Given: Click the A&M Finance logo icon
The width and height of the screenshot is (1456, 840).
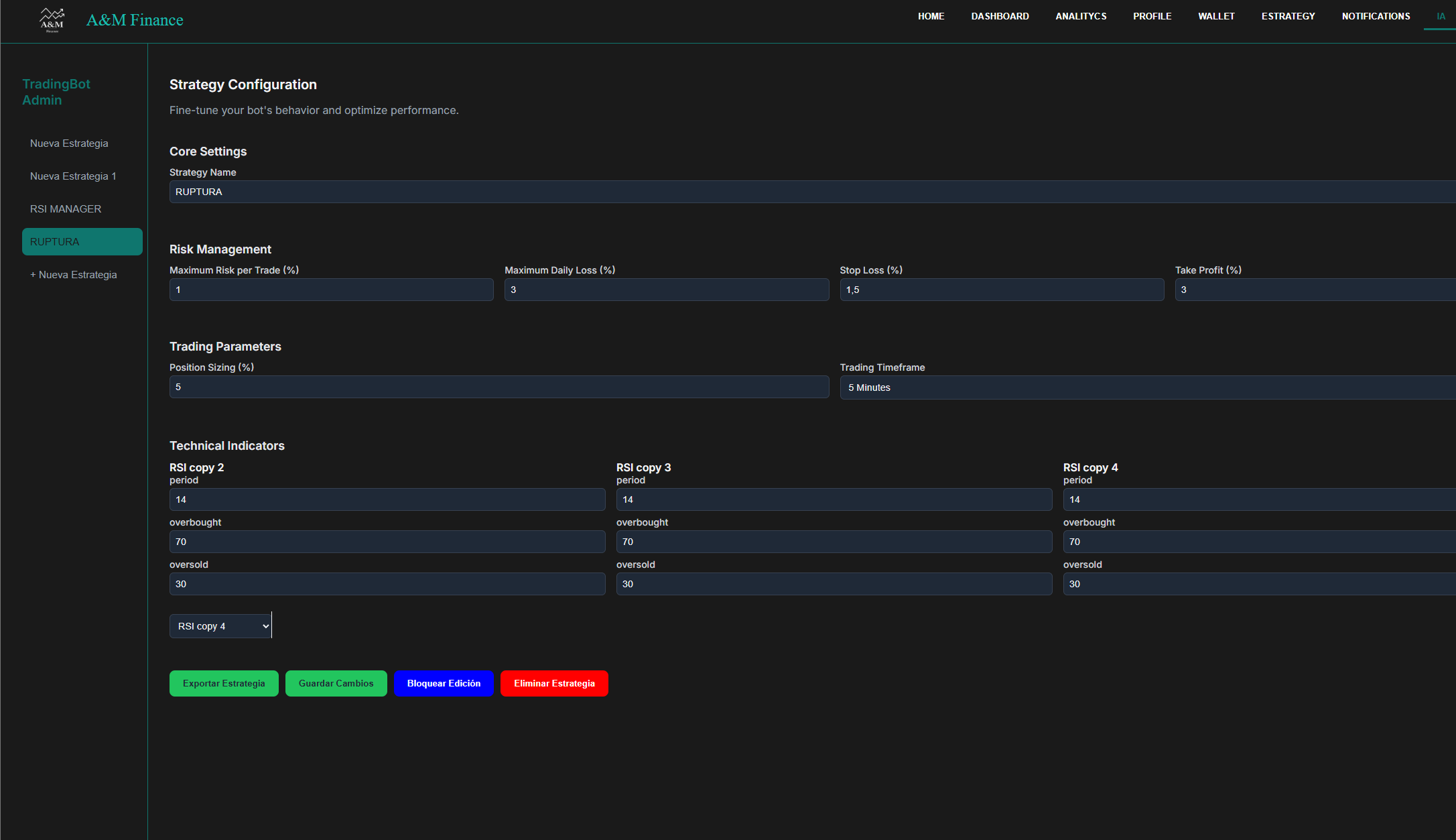Looking at the screenshot, I should pyautogui.click(x=52, y=20).
